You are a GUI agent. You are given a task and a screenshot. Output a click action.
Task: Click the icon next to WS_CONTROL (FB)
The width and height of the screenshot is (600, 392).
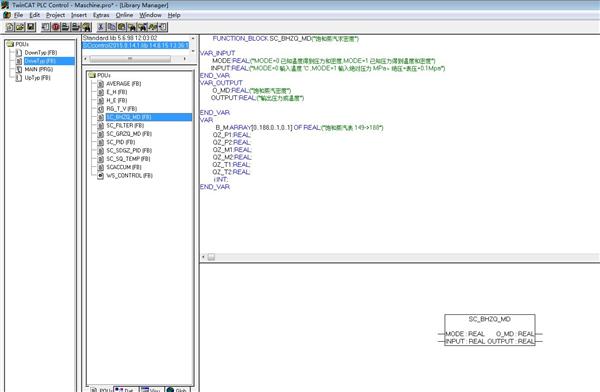(100, 175)
